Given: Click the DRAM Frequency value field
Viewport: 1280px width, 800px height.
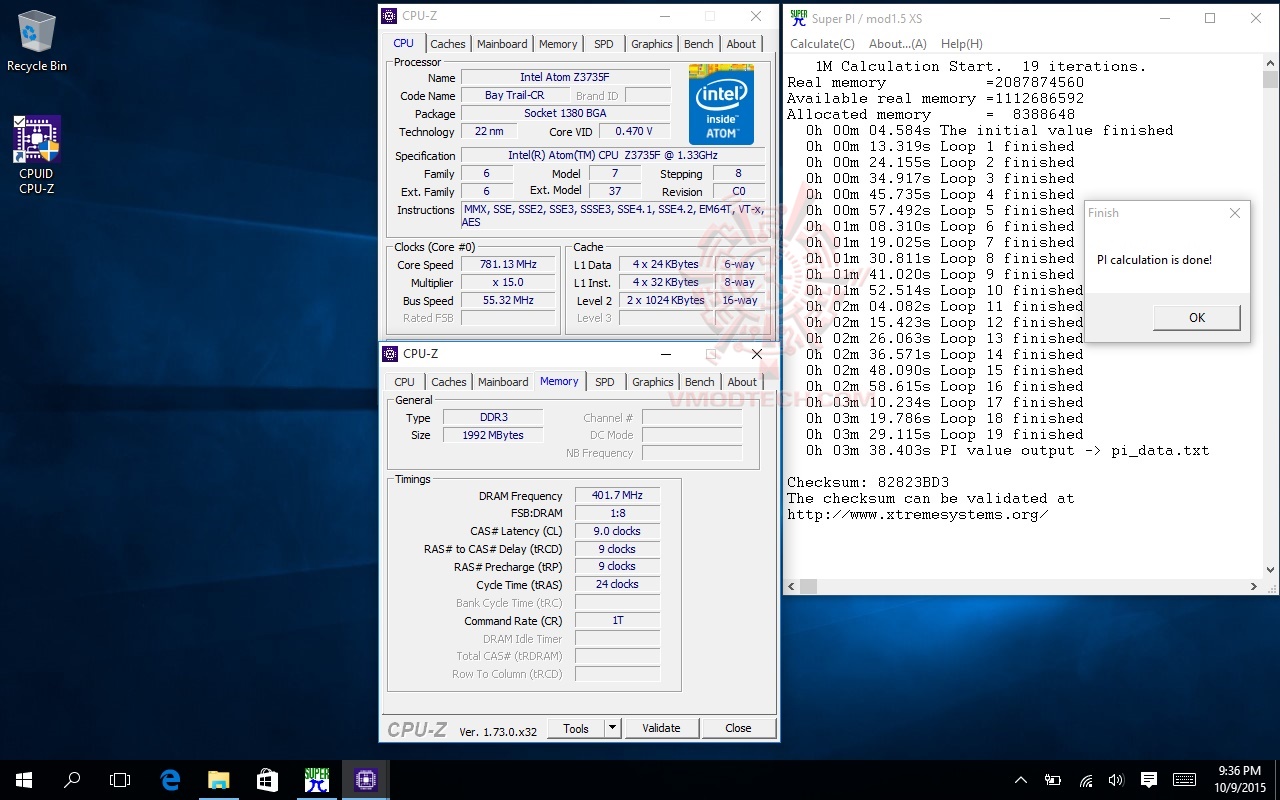Looking at the screenshot, I should coord(617,496).
